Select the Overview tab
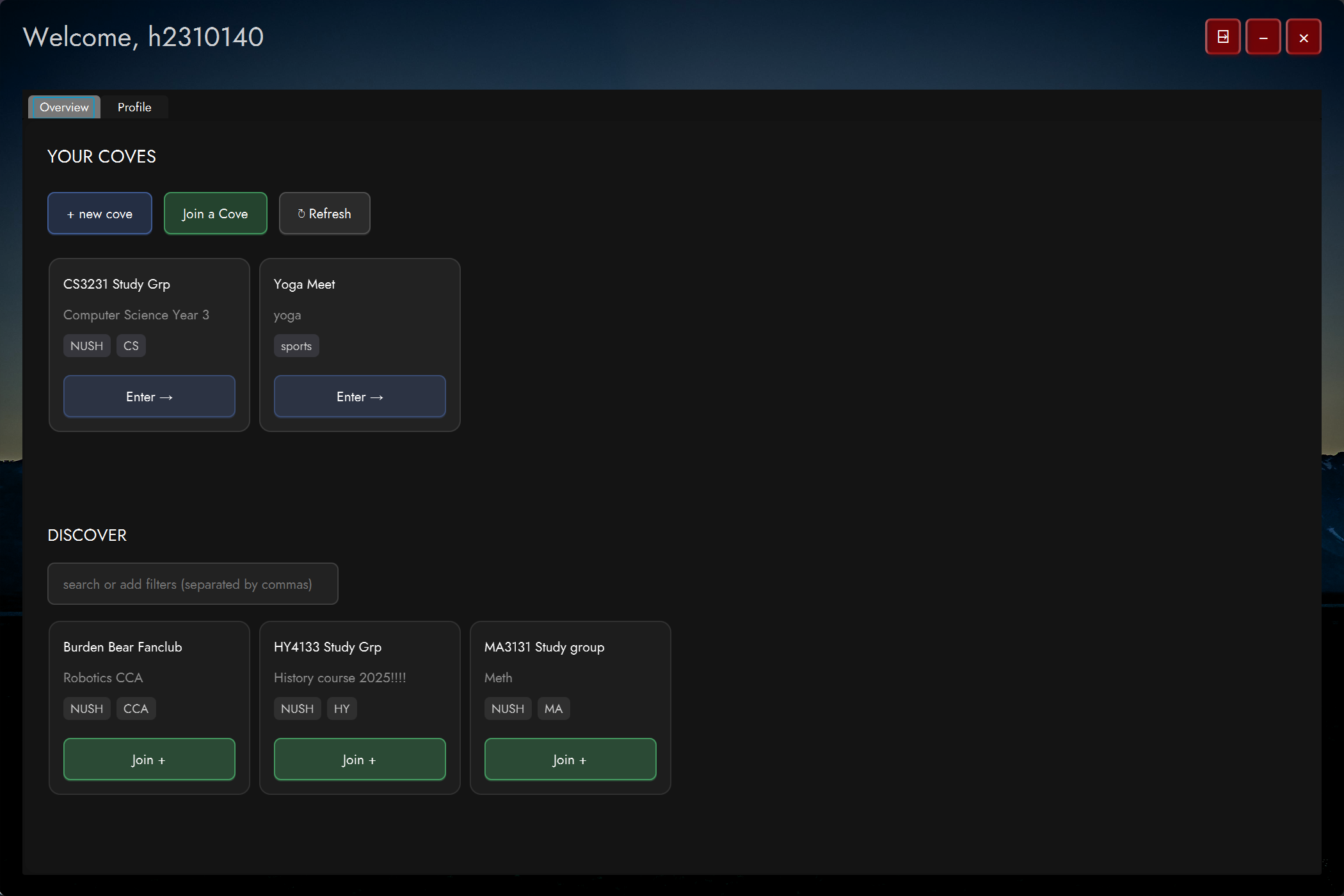 [64, 107]
